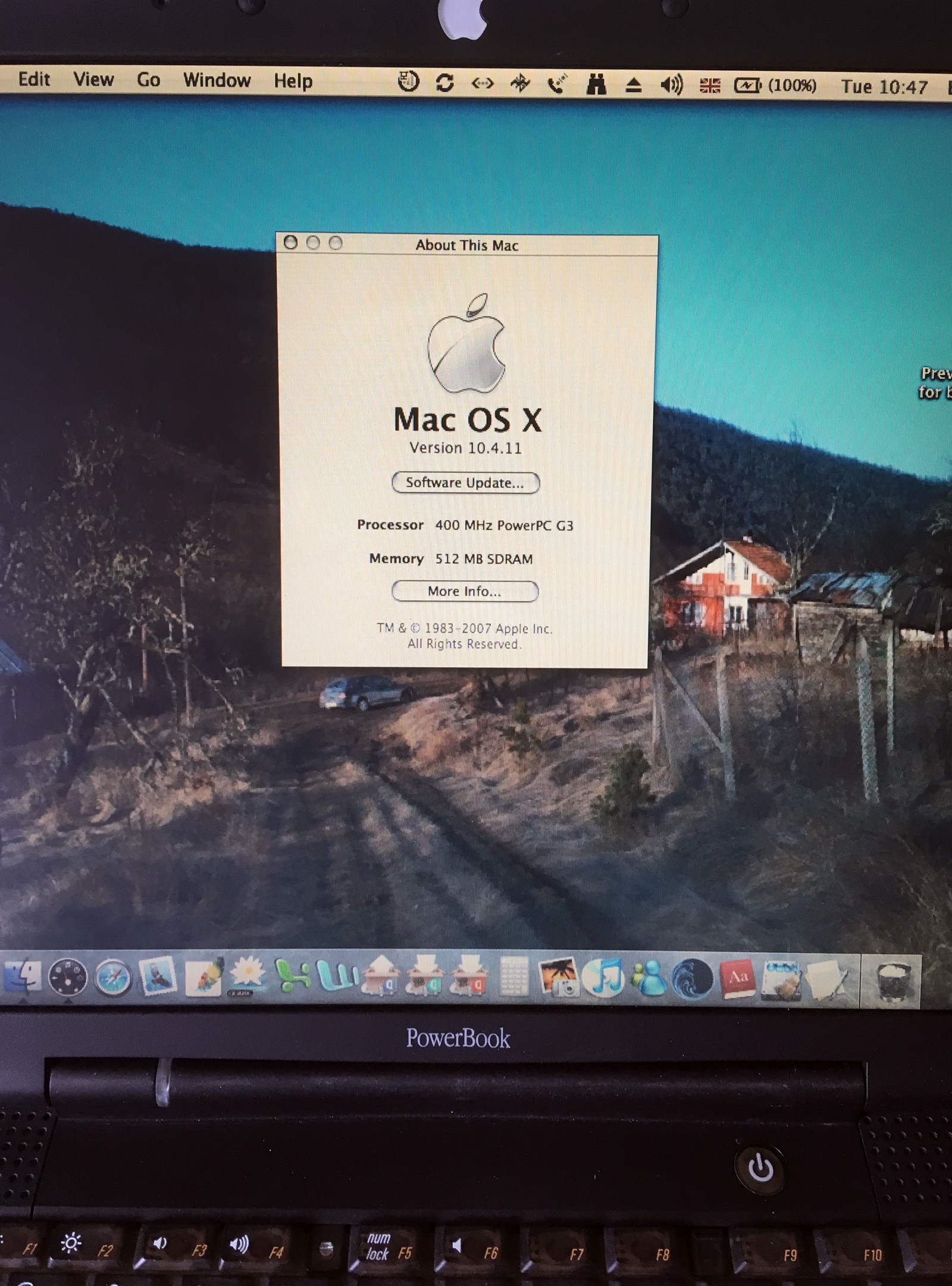Open the network connection status menu

pos(483,83)
